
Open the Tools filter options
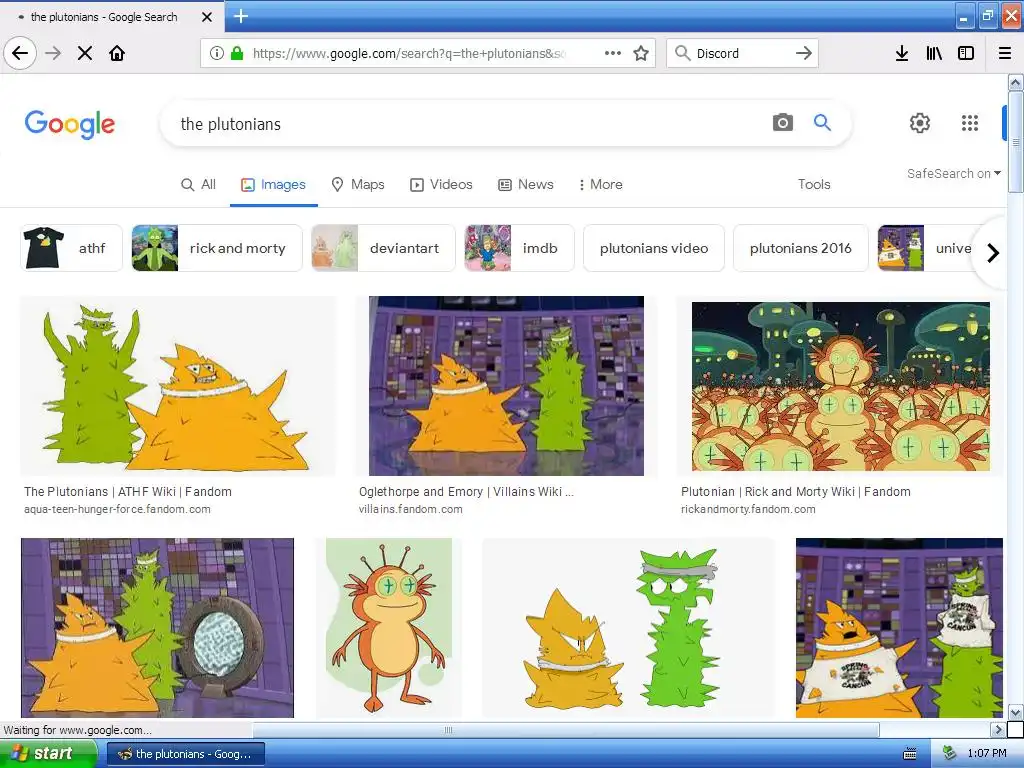(814, 185)
